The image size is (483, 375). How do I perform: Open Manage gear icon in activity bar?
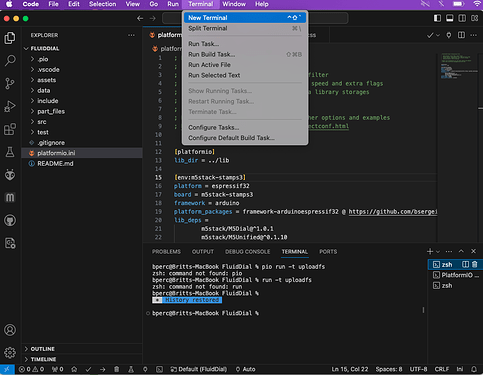[x=10, y=352]
